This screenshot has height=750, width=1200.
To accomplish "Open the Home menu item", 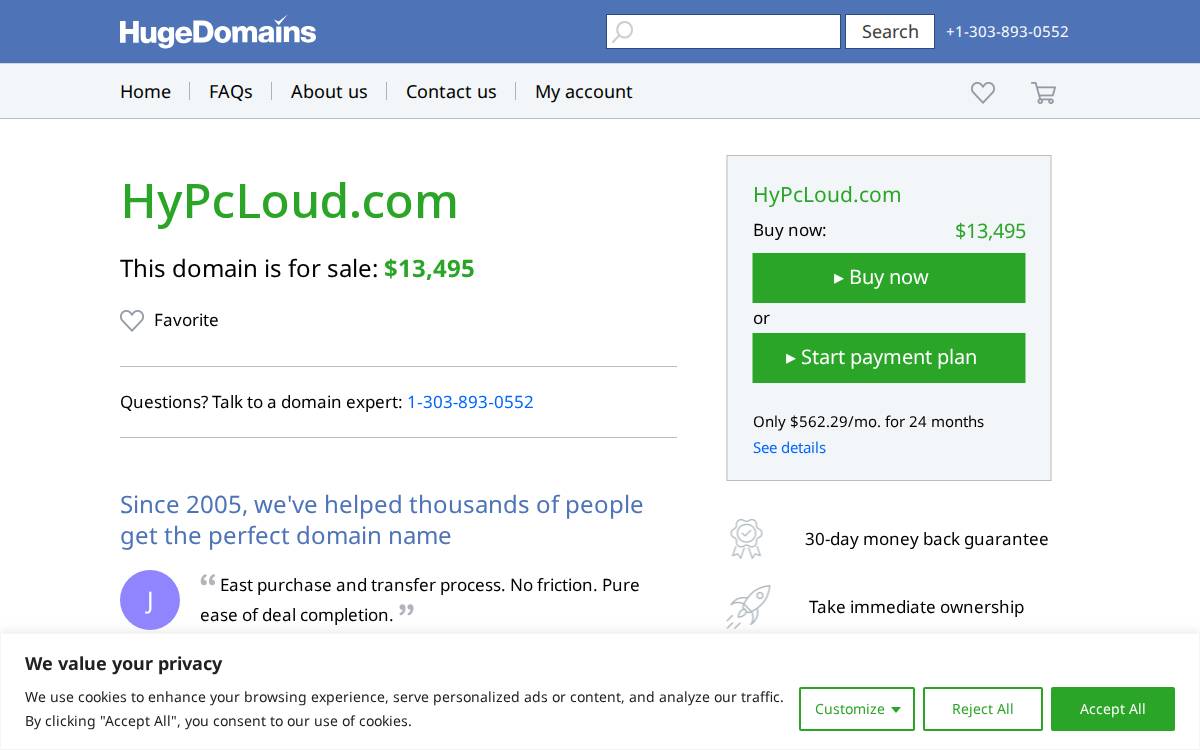I will [x=145, y=91].
